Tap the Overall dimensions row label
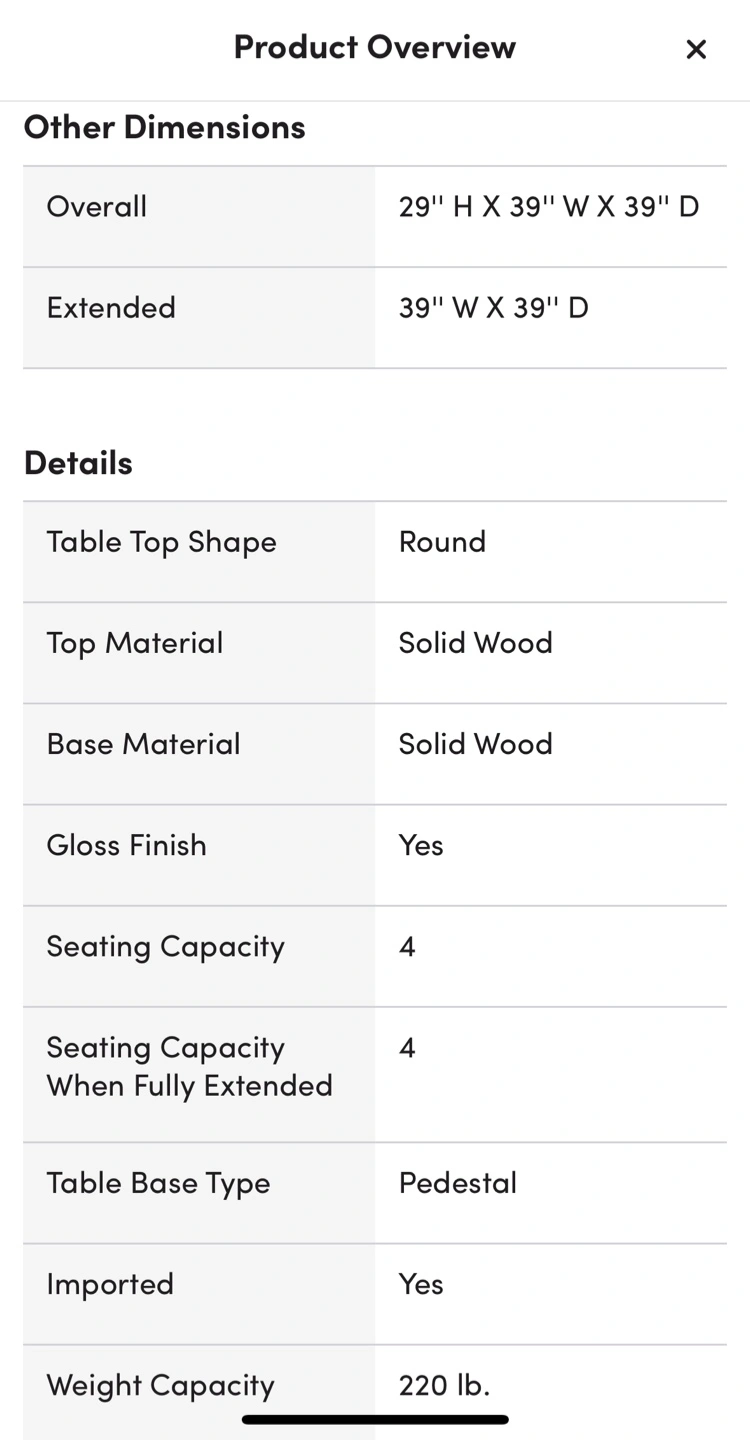This screenshot has height=1440, width=750. [97, 206]
